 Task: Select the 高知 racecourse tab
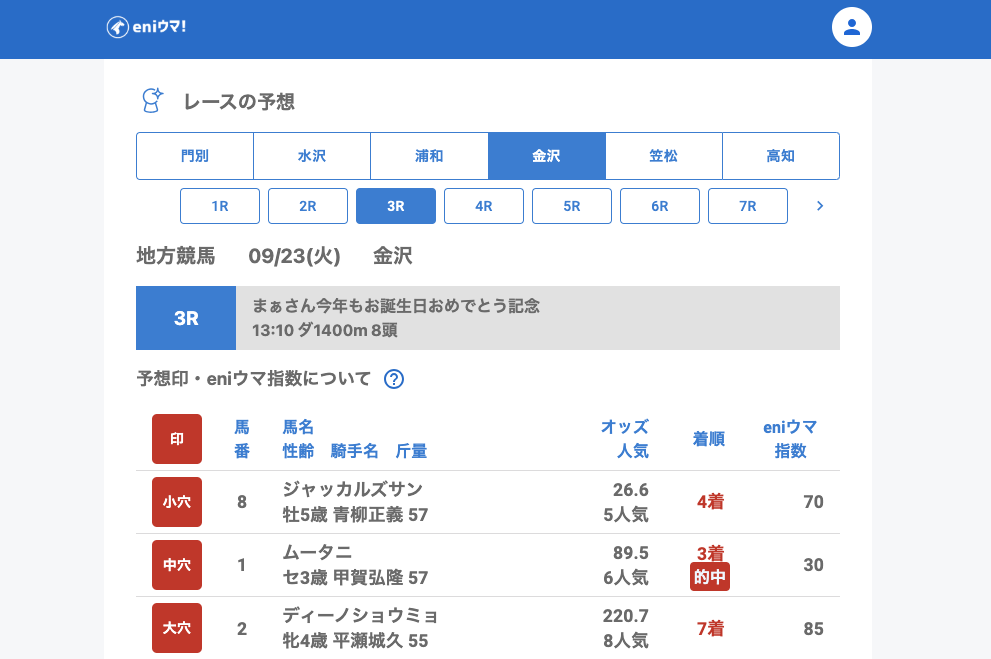click(x=780, y=156)
